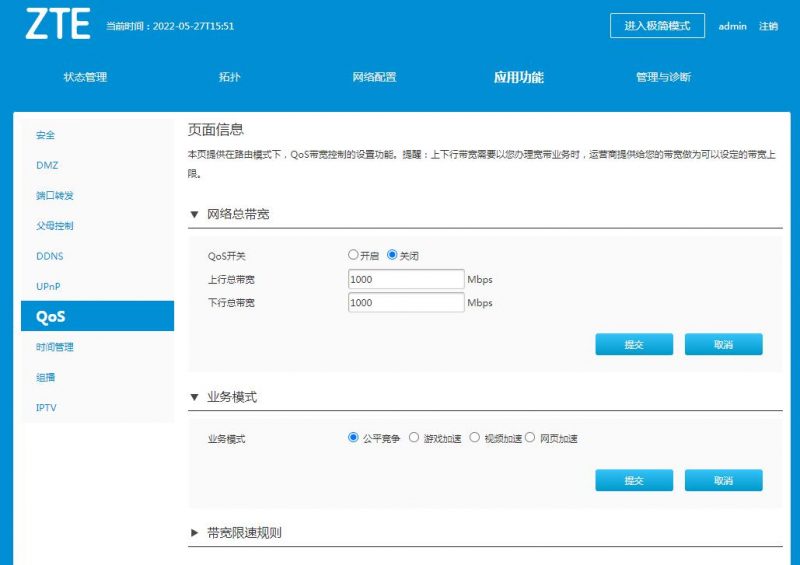Choose 游戏加速 service mode
The width and height of the screenshot is (800, 565).
(414, 438)
